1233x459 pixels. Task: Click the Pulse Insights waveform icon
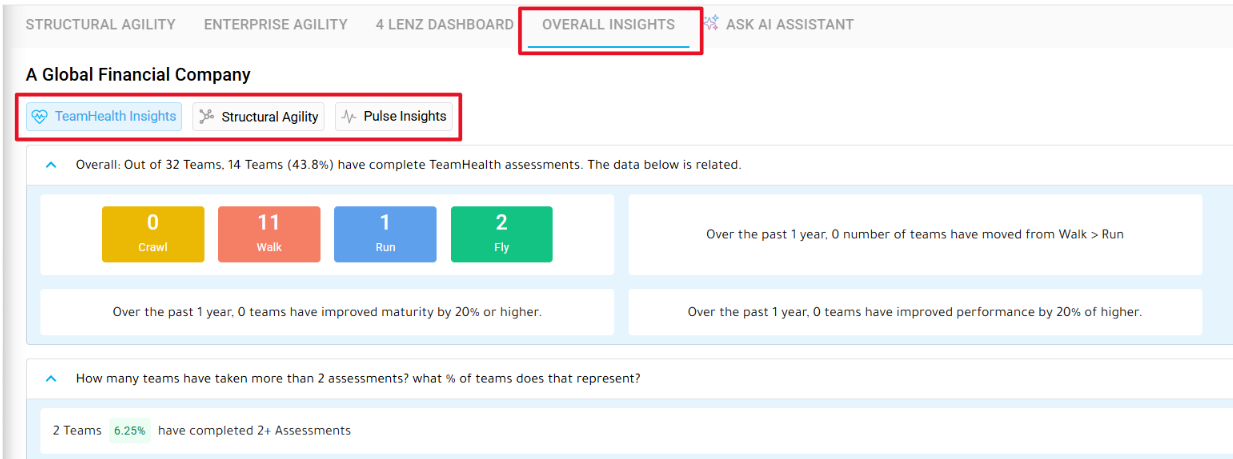[349, 116]
